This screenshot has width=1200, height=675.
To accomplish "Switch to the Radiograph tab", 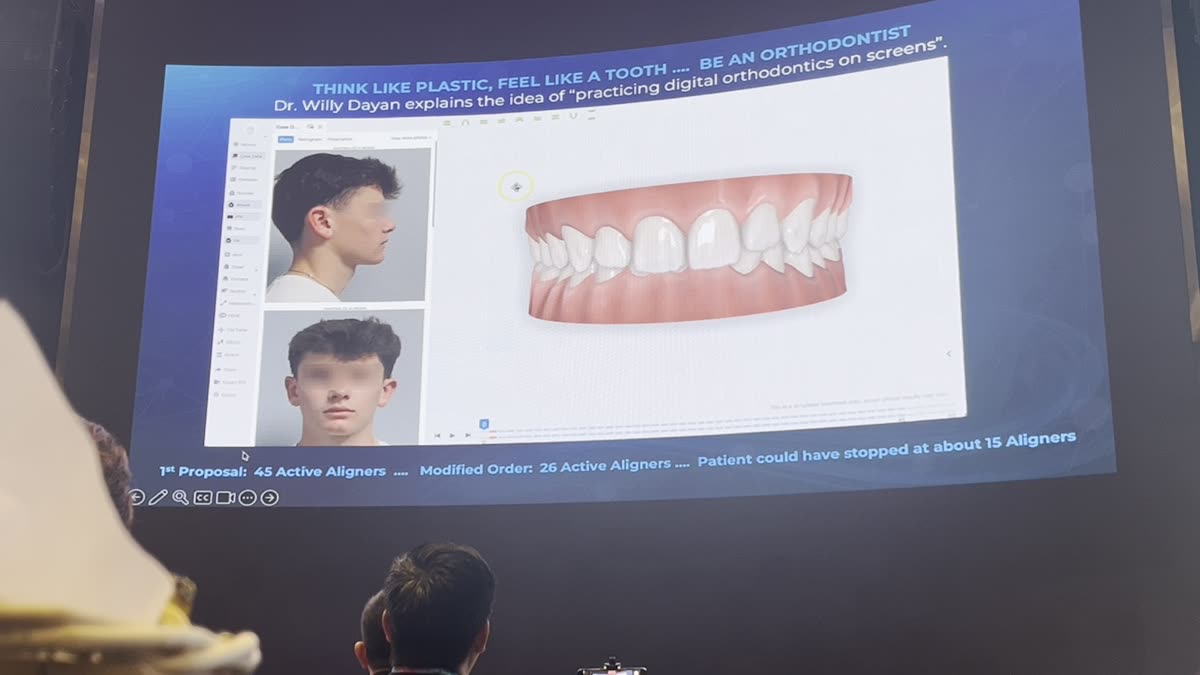I will coord(312,137).
